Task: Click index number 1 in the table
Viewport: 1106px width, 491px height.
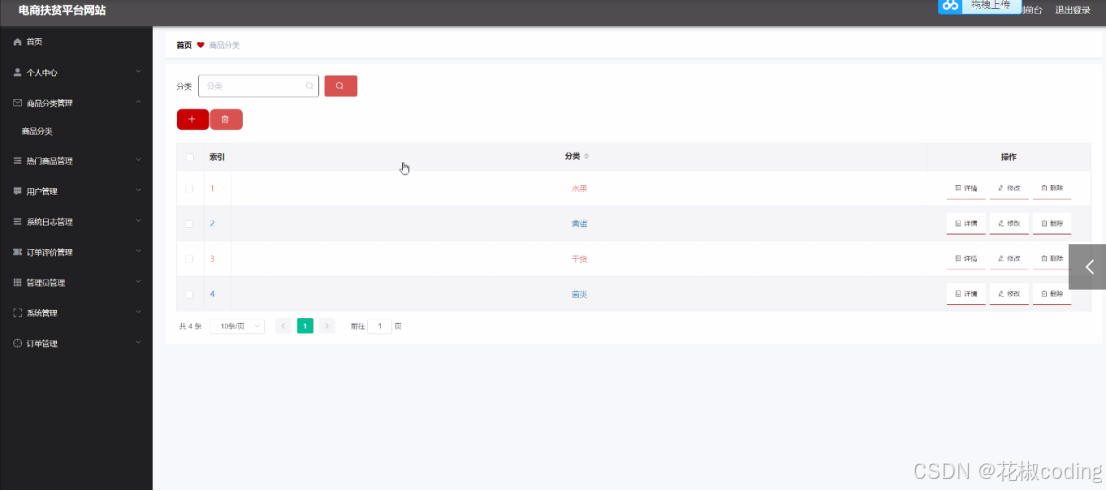Action: coord(212,188)
